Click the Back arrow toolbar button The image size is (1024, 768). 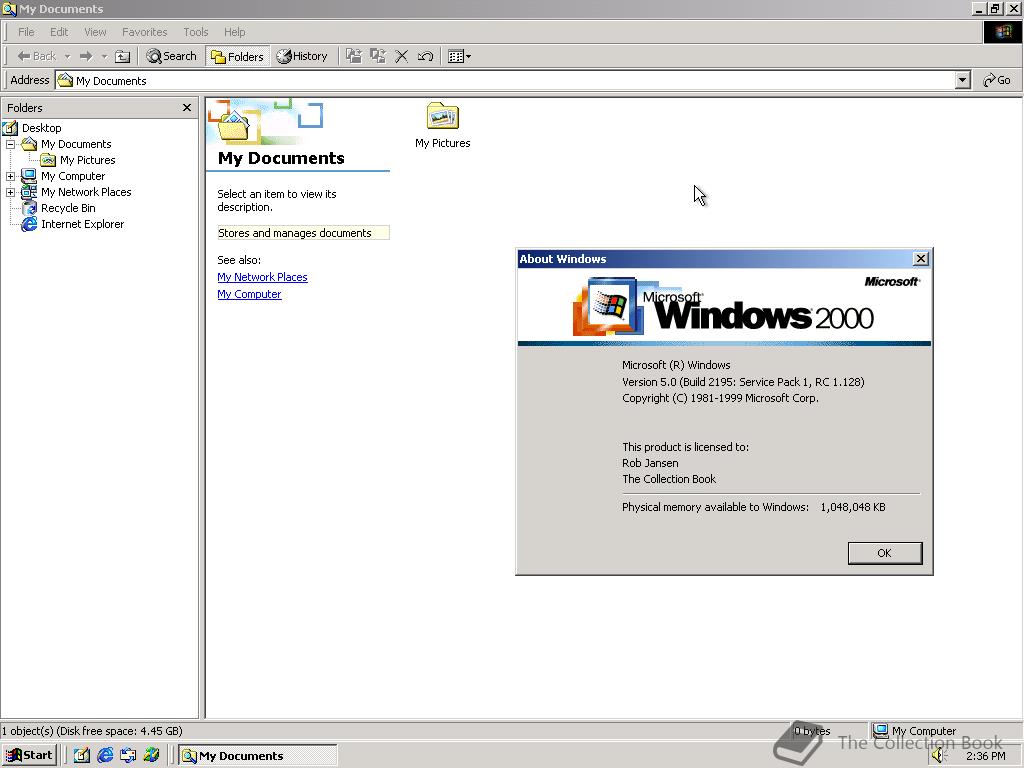coord(37,56)
